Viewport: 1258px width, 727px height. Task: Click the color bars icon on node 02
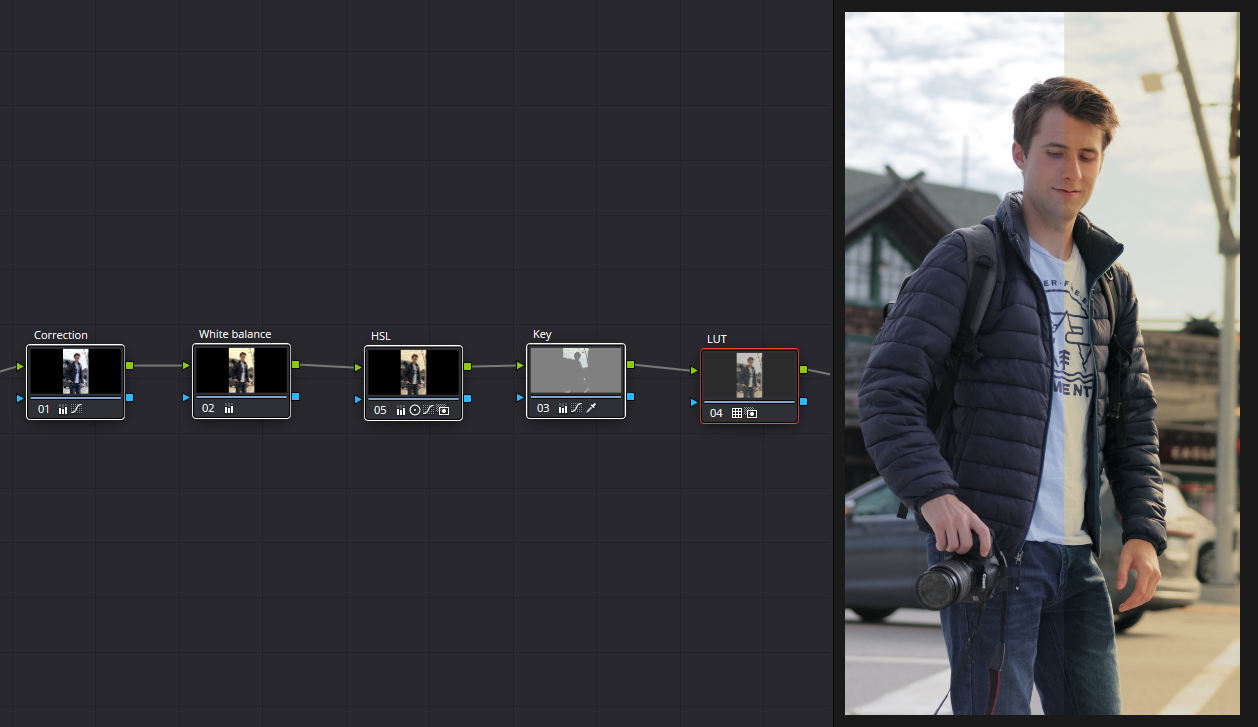tap(229, 409)
